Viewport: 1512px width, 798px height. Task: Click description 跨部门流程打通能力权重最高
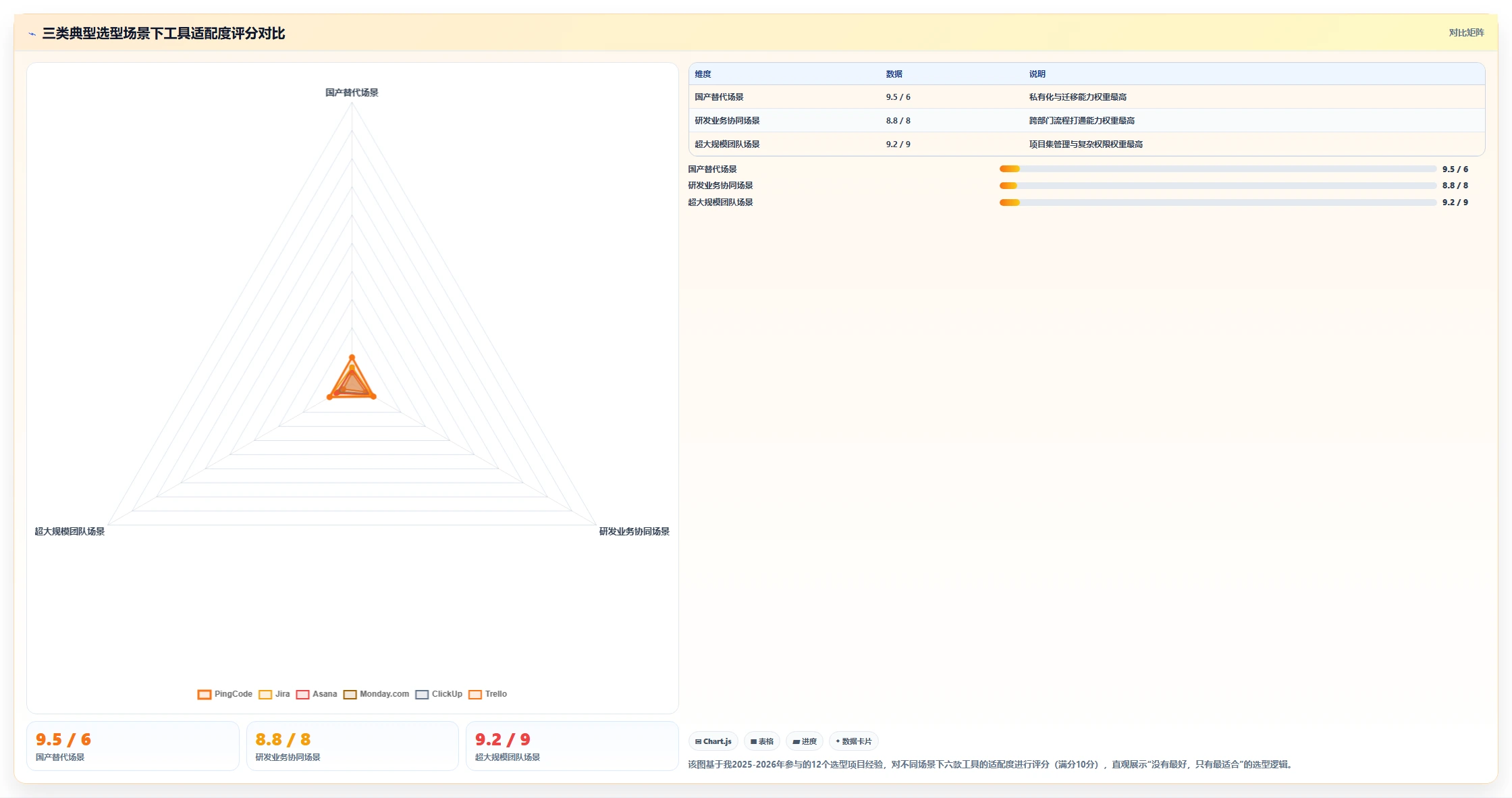click(1081, 121)
